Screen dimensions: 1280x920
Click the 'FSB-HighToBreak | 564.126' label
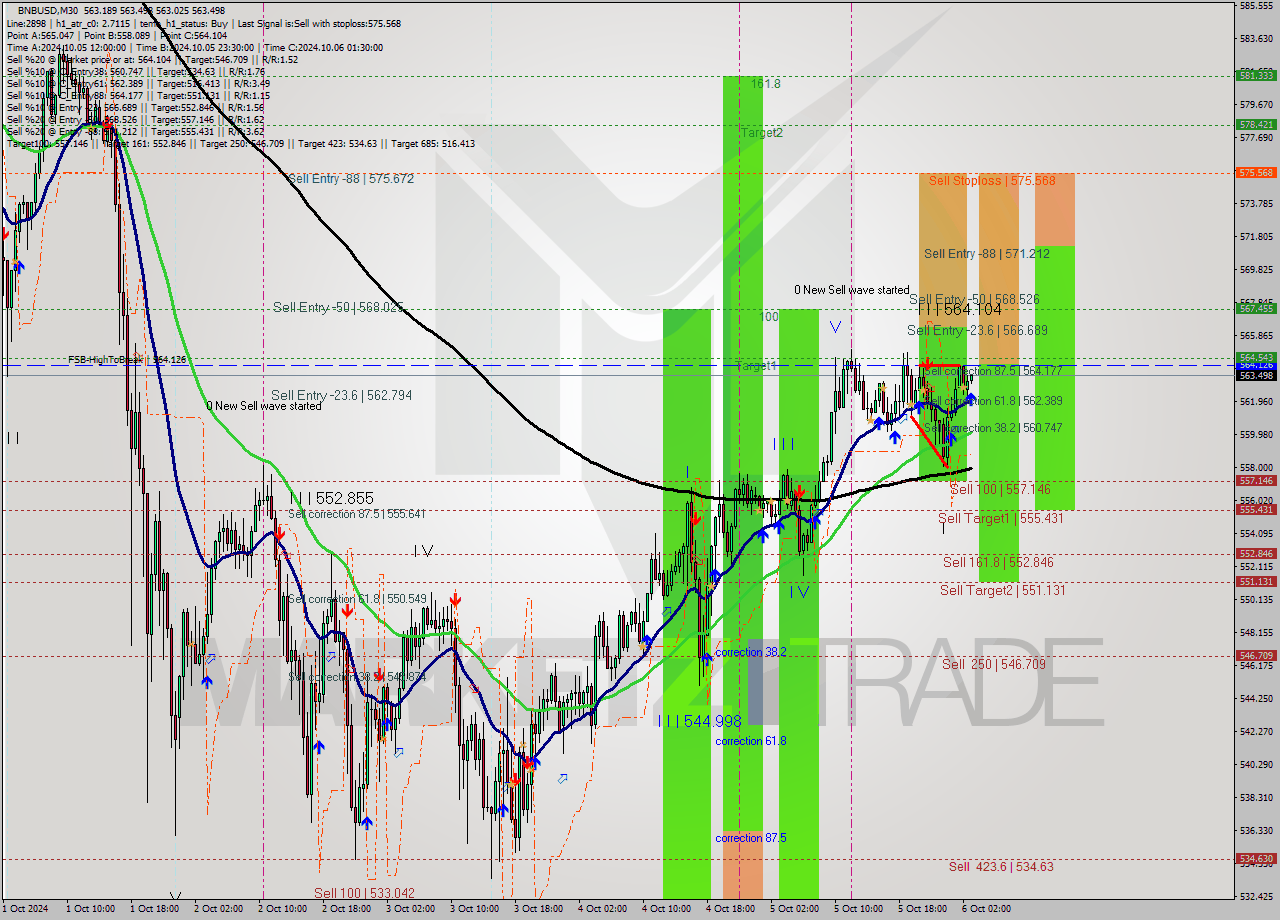(127, 359)
